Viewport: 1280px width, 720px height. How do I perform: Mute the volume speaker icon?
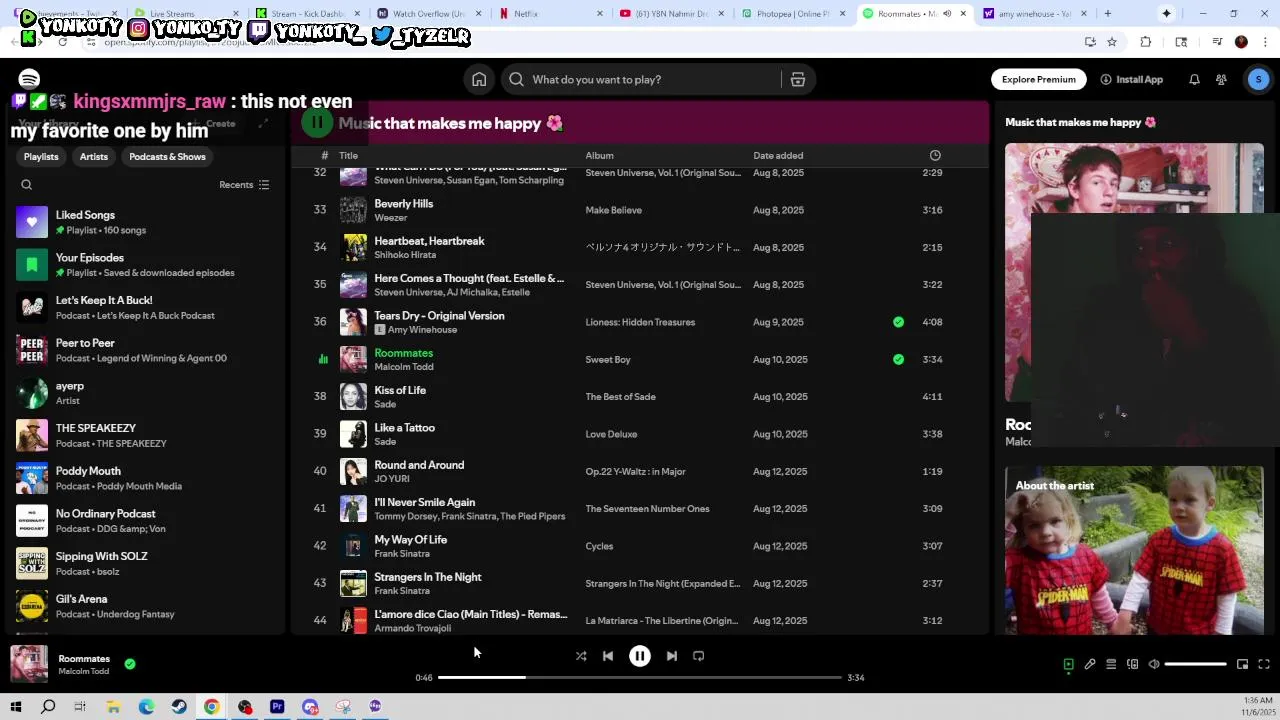1154,664
